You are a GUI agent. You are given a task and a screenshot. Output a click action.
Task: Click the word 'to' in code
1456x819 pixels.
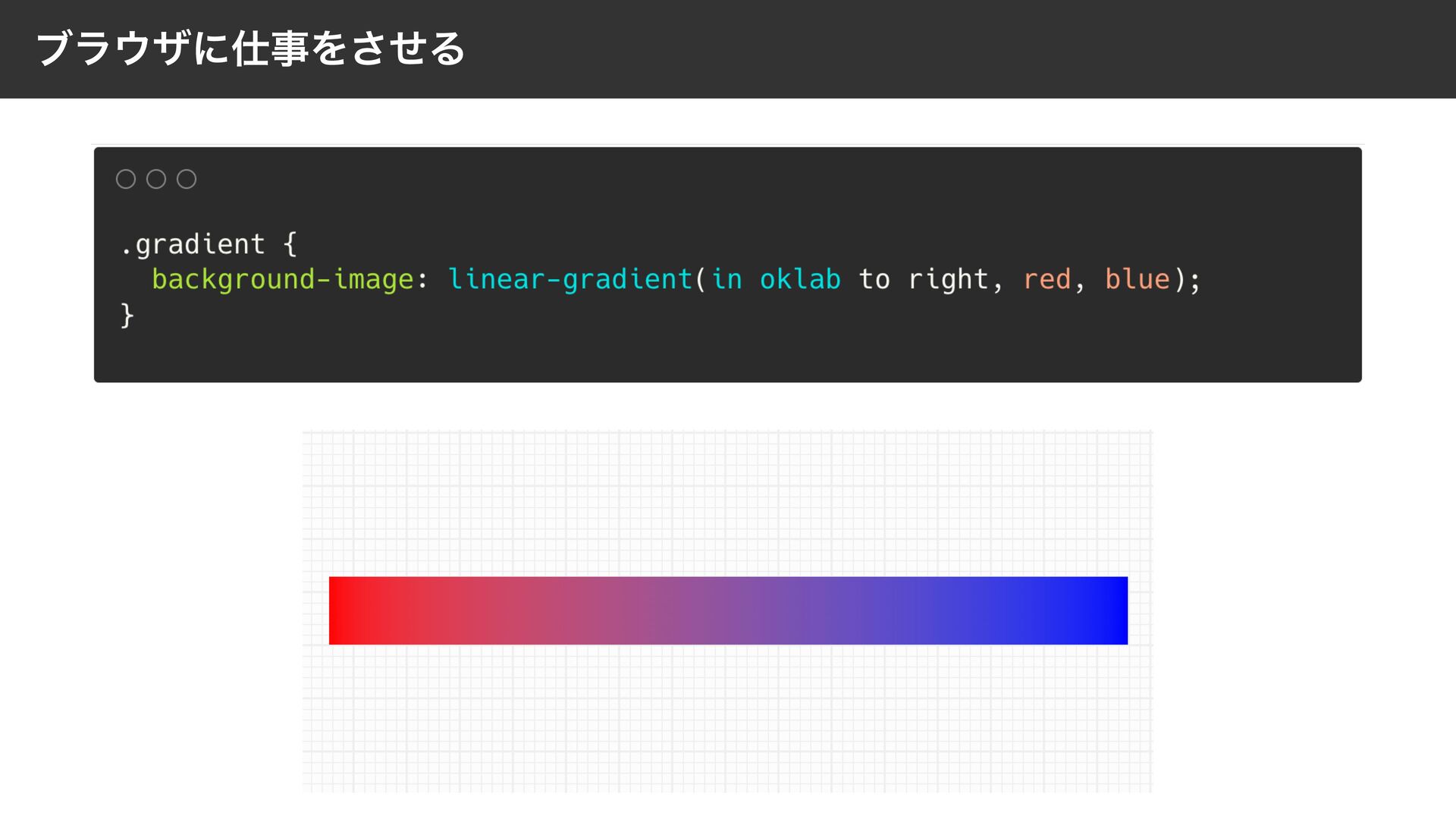pos(874,279)
